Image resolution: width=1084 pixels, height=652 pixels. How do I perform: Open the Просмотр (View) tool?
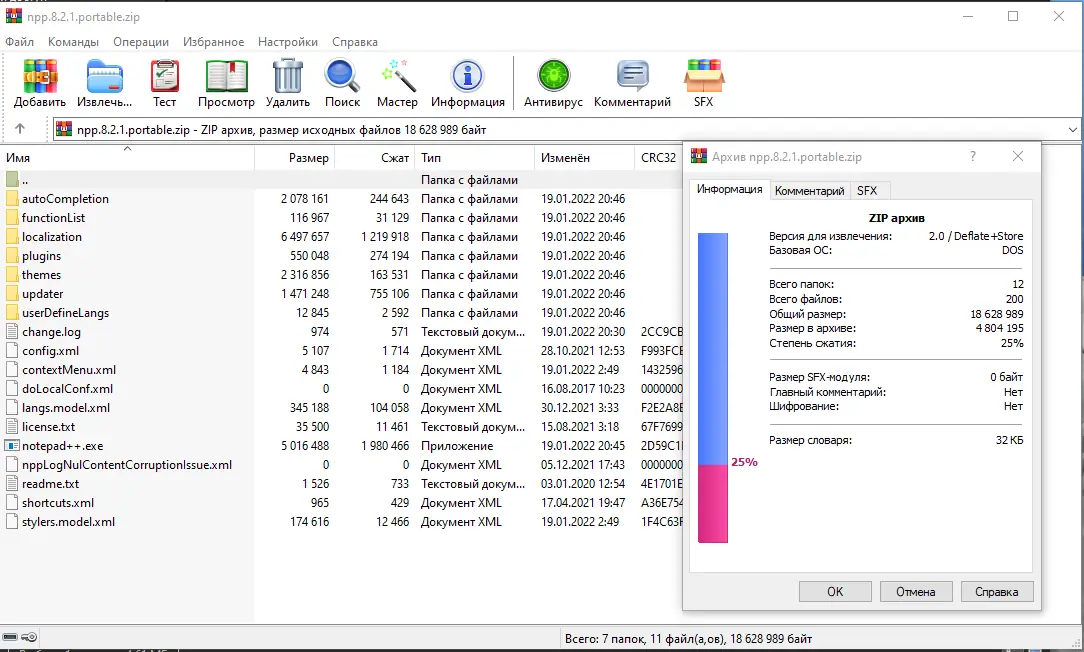click(x=226, y=76)
